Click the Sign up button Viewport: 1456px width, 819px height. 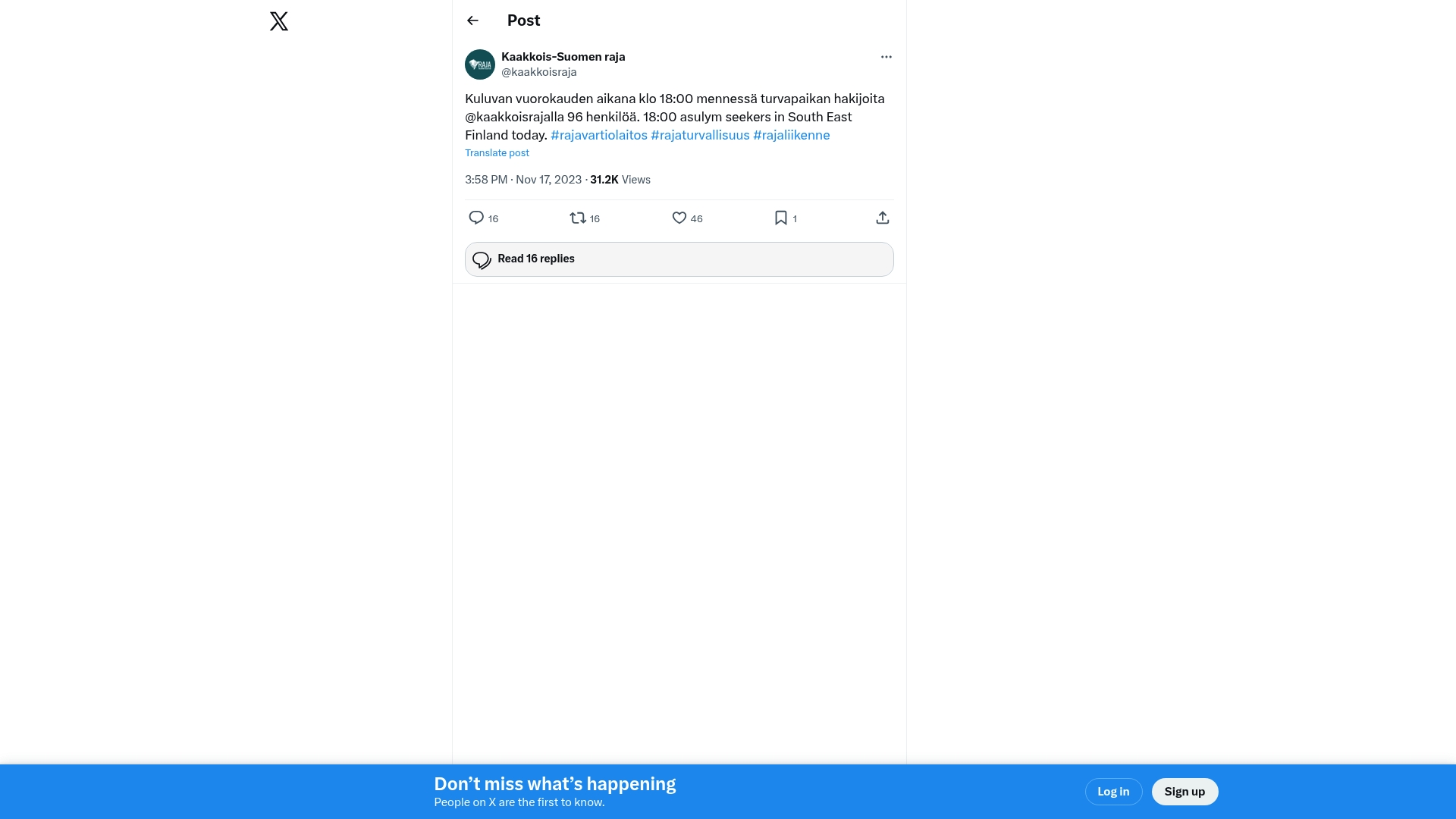point(1185,792)
